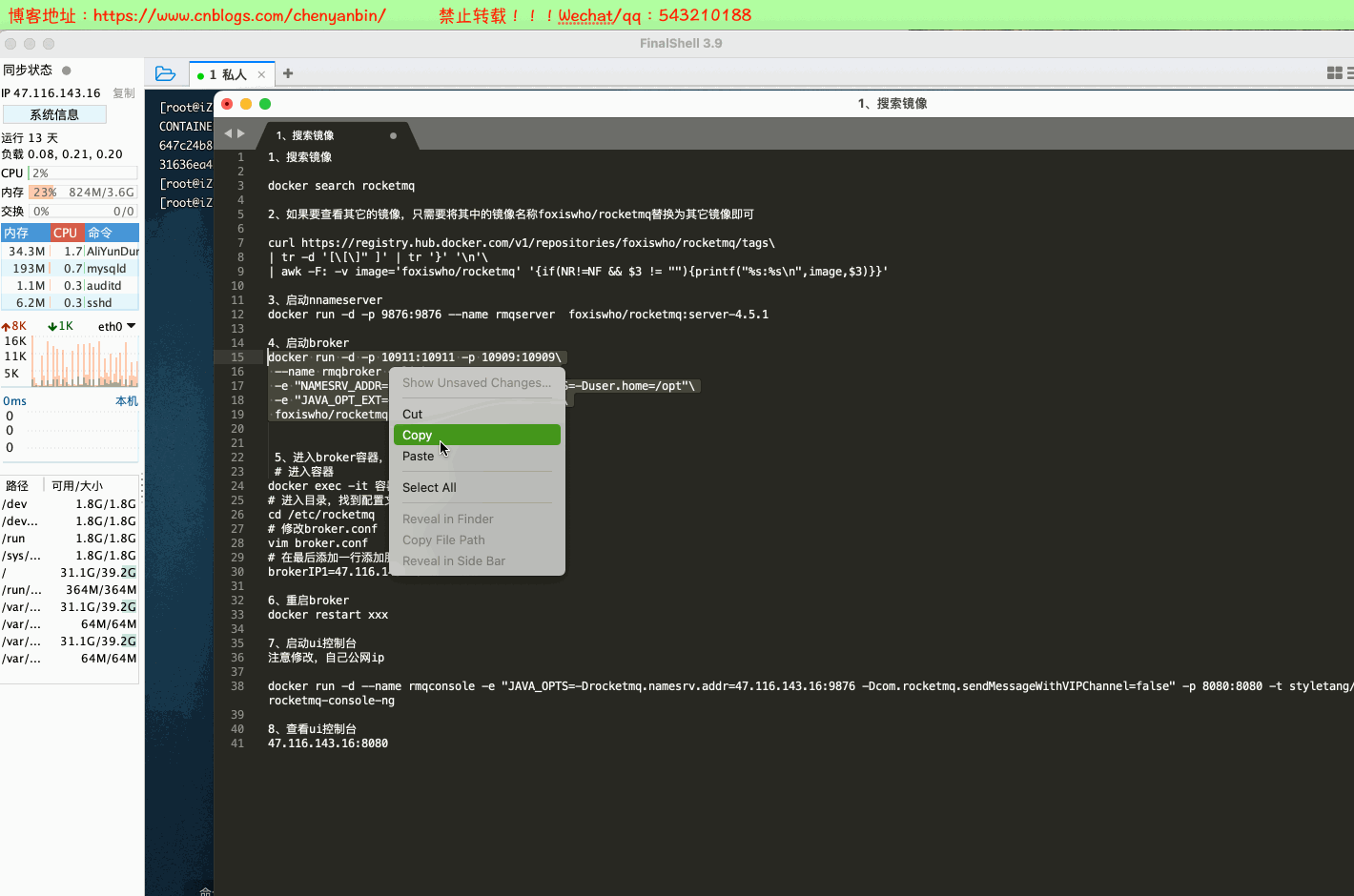Viewport: 1354px width, 896px height.
Task: Click the '注意修改,自己公网ip' line
Action: point(326,658)
